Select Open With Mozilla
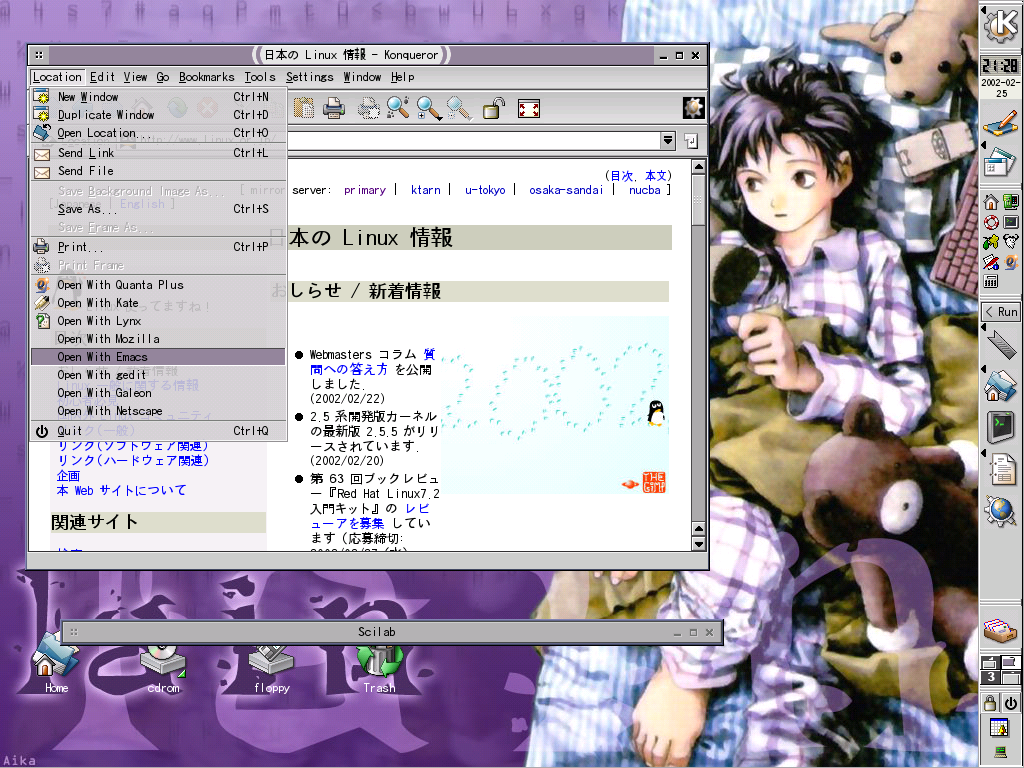The image size is (1024, 768). tap(158, 339)
